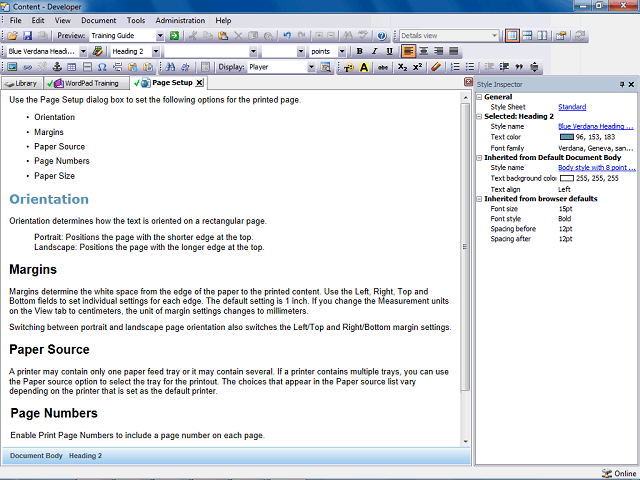Toggle center text alignment
This screenshot has width=640, height=480.
(x=424, y=51)
